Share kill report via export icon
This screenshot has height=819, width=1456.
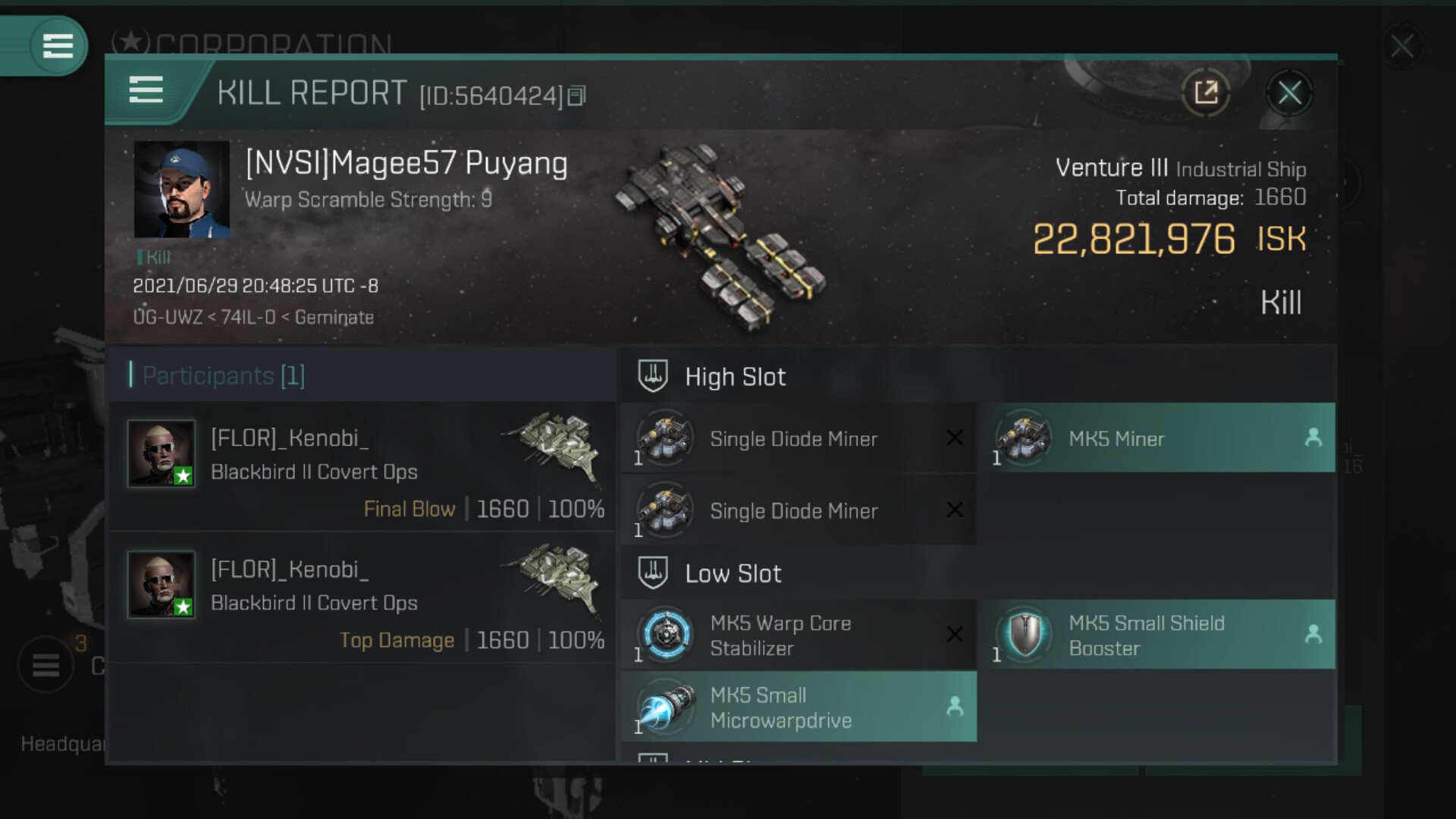click(x=1206, y=93)
